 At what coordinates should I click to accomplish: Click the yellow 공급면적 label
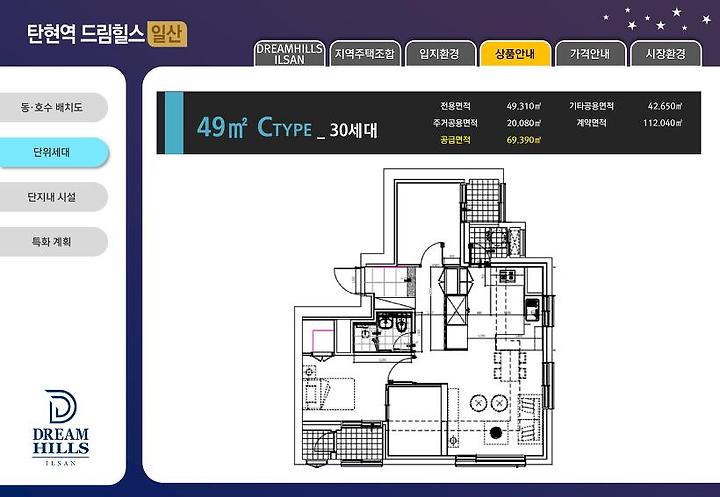point(455,140)
